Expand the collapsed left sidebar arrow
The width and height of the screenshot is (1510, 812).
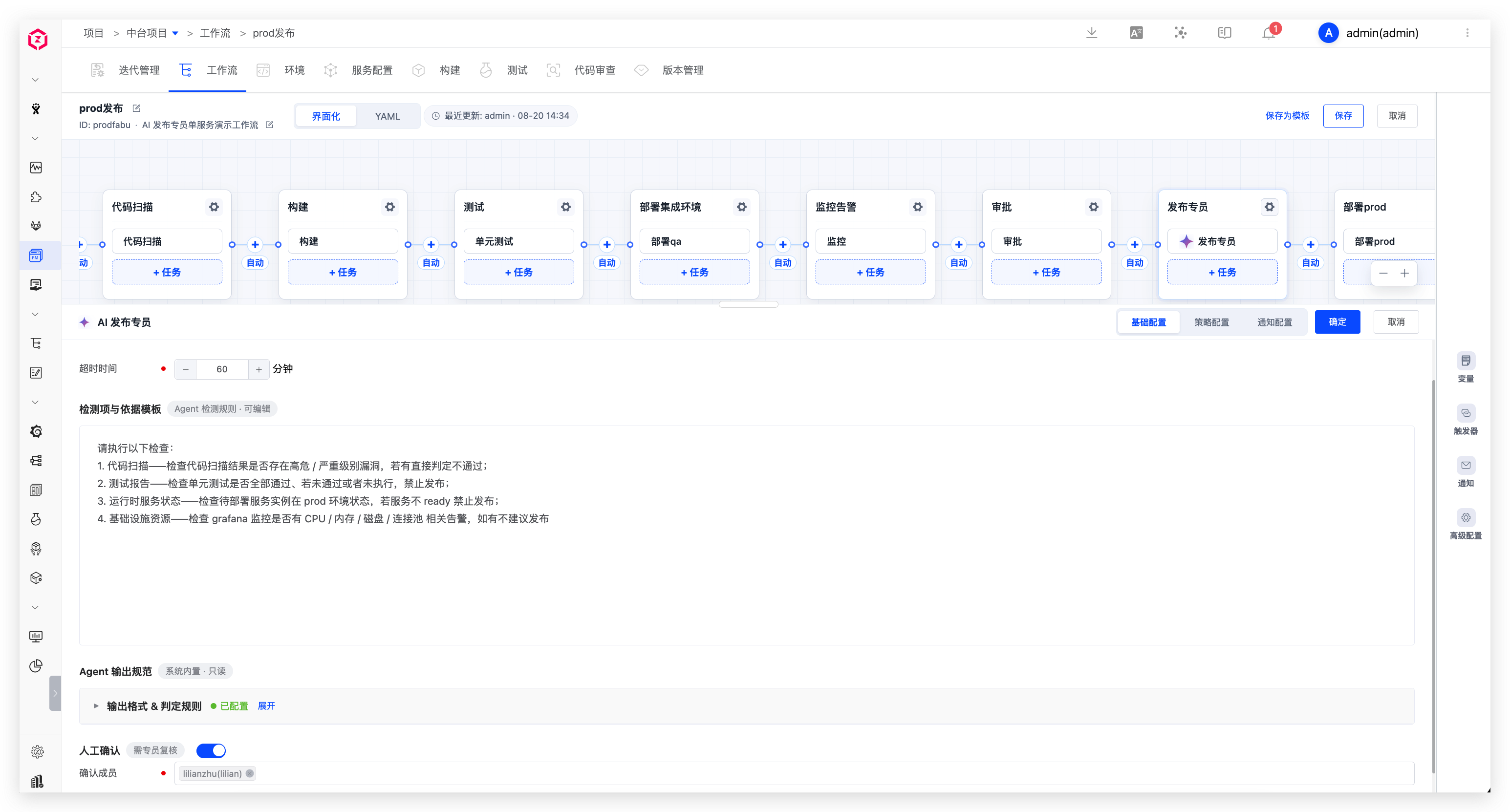coord(55,693)
